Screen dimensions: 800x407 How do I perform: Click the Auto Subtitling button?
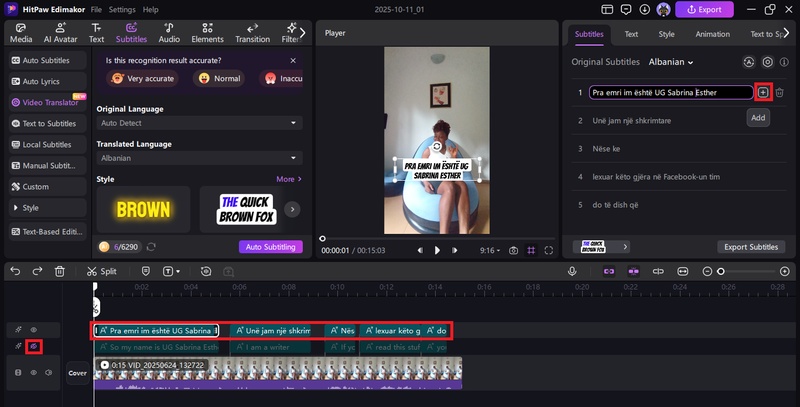[270, 247]
